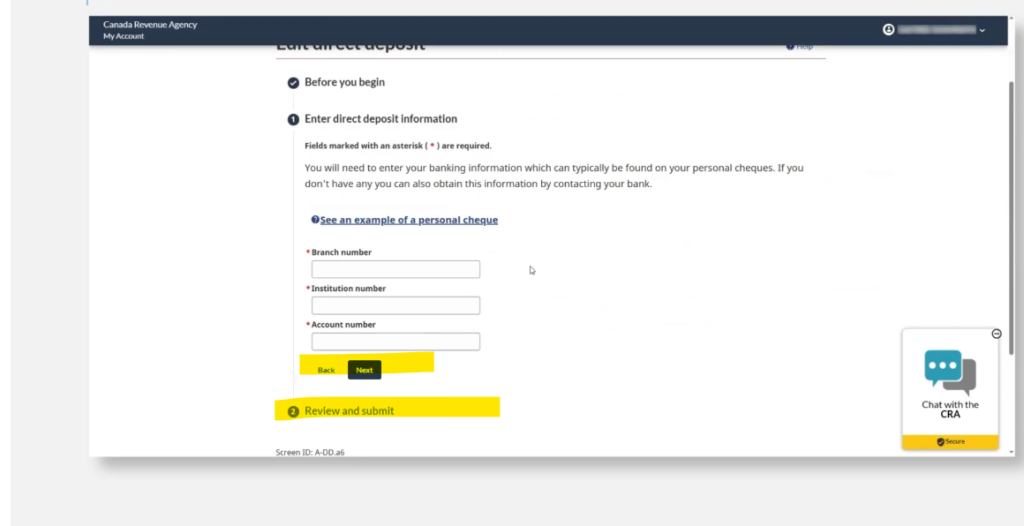Image resolution: width=1024 pixels, height=526 pixels.
Task: Click the question mark icon beside cheque link
Action: point(315,220)
